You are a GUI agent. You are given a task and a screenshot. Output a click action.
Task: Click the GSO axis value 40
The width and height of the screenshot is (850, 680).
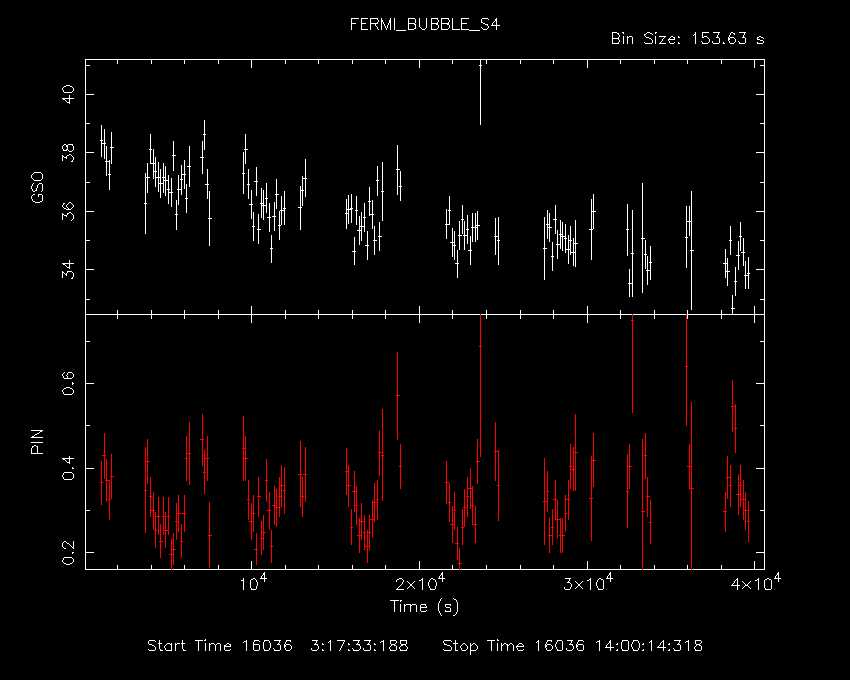(x=69, y=94)
